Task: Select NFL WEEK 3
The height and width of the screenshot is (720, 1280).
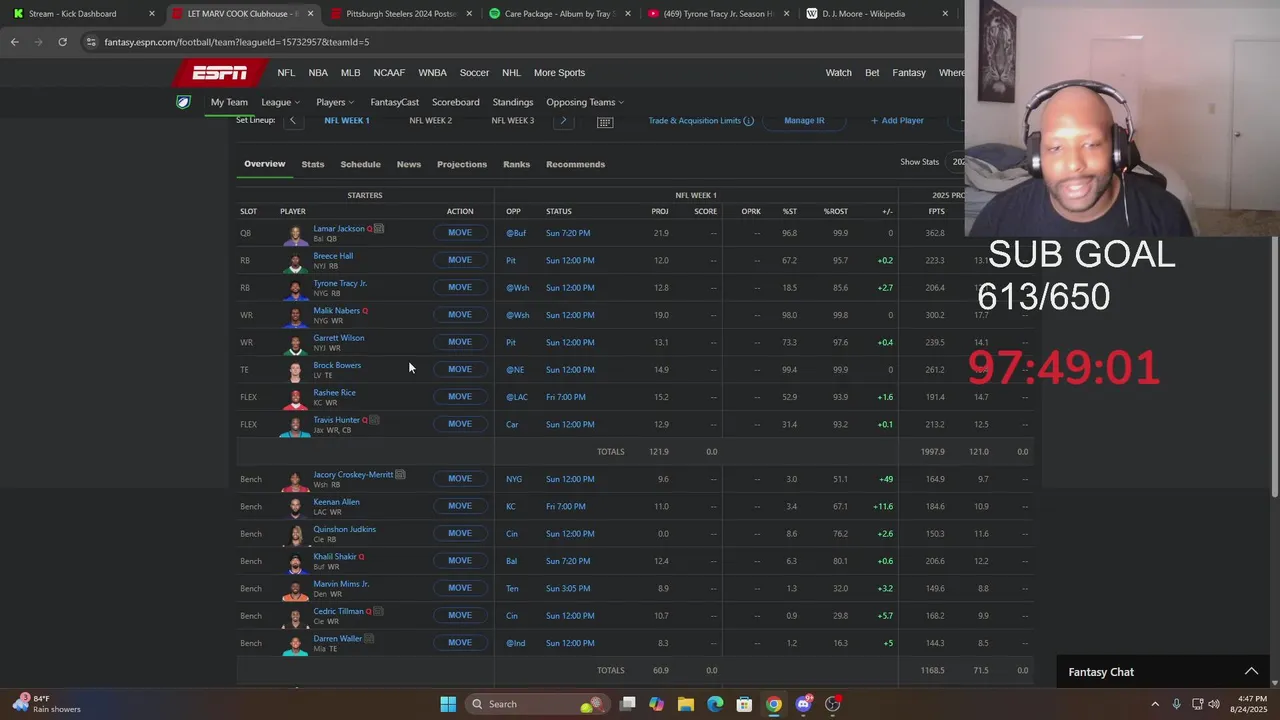Action: [513, 121]
